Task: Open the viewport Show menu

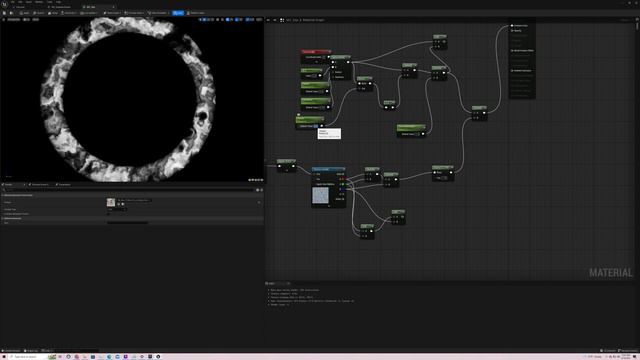Action: [36, 19]
